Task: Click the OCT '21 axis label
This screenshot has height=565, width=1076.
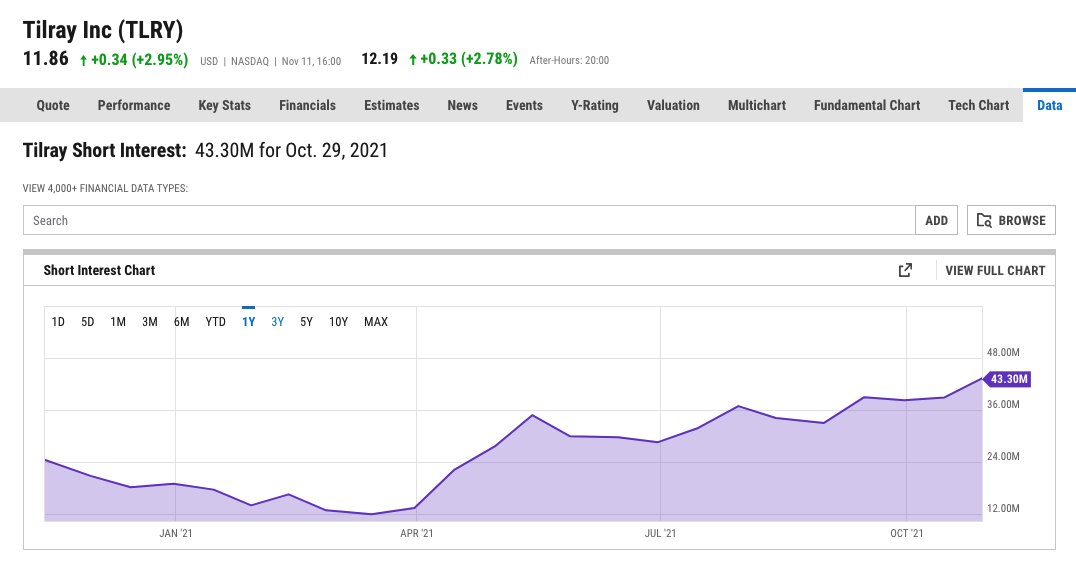Action: (x=907, y=533)
